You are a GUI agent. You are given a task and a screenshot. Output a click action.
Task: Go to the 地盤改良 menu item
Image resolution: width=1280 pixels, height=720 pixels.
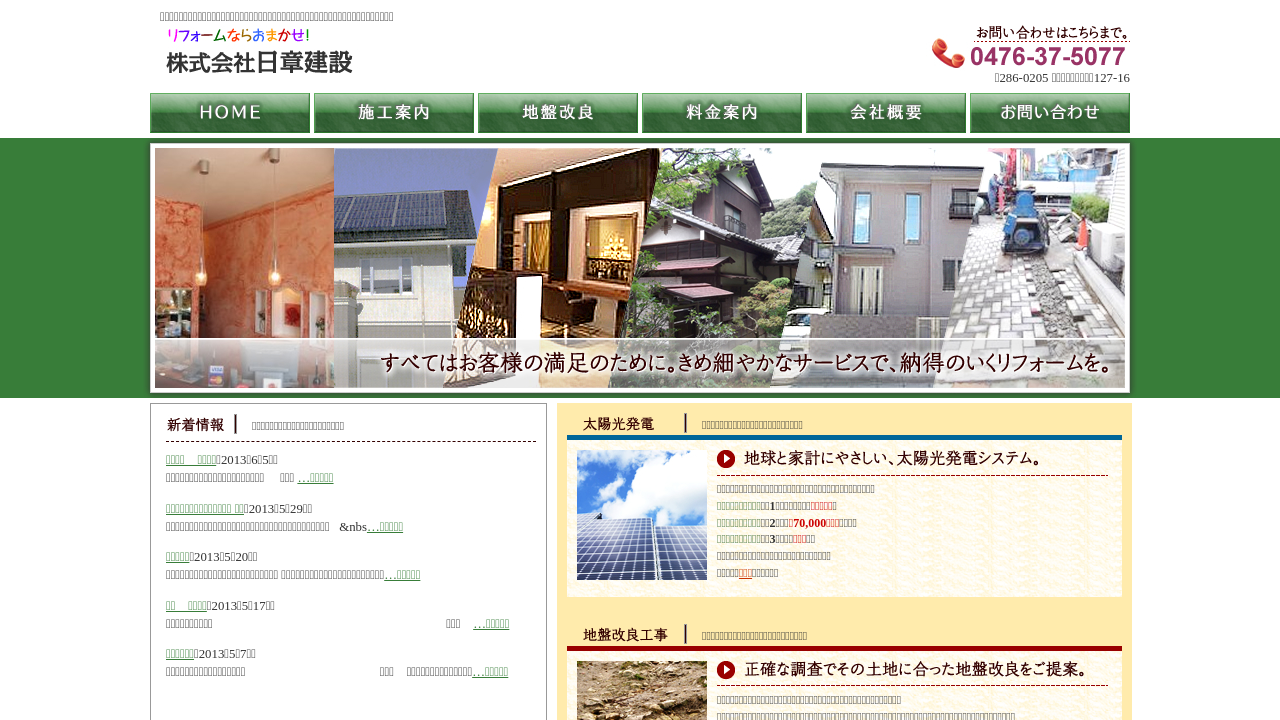[558, 113]
